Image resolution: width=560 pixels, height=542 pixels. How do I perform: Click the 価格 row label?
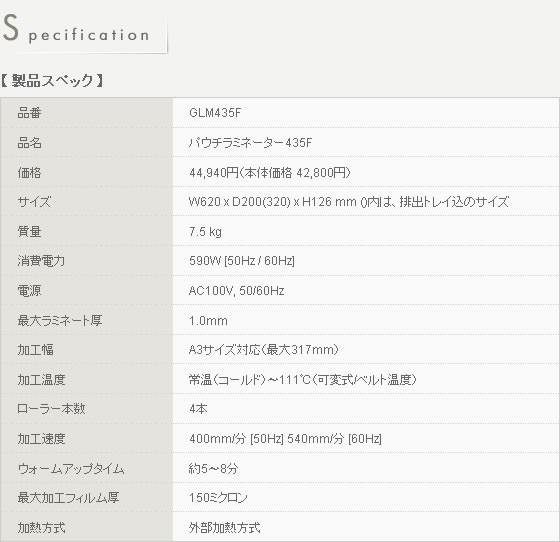pyautogui.click(x=29, y=173)
